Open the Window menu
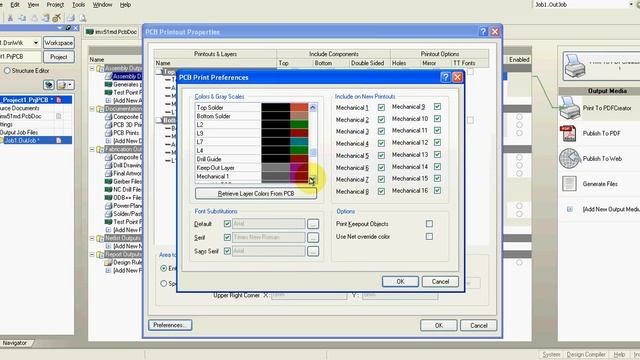The width and height of the screenshot is (640, 360). coord(102,5)
